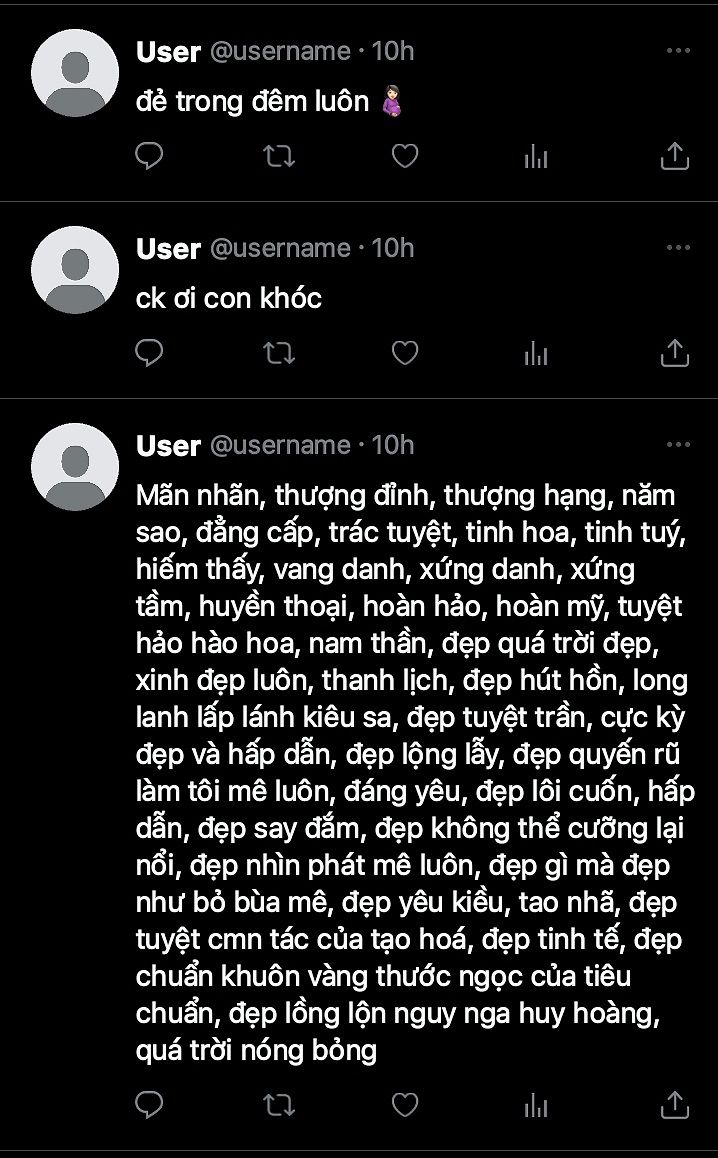Reply to the 'ck ơi con khóc' tweet
This screenshot has width=718, height=1158.
coord(149,353)
